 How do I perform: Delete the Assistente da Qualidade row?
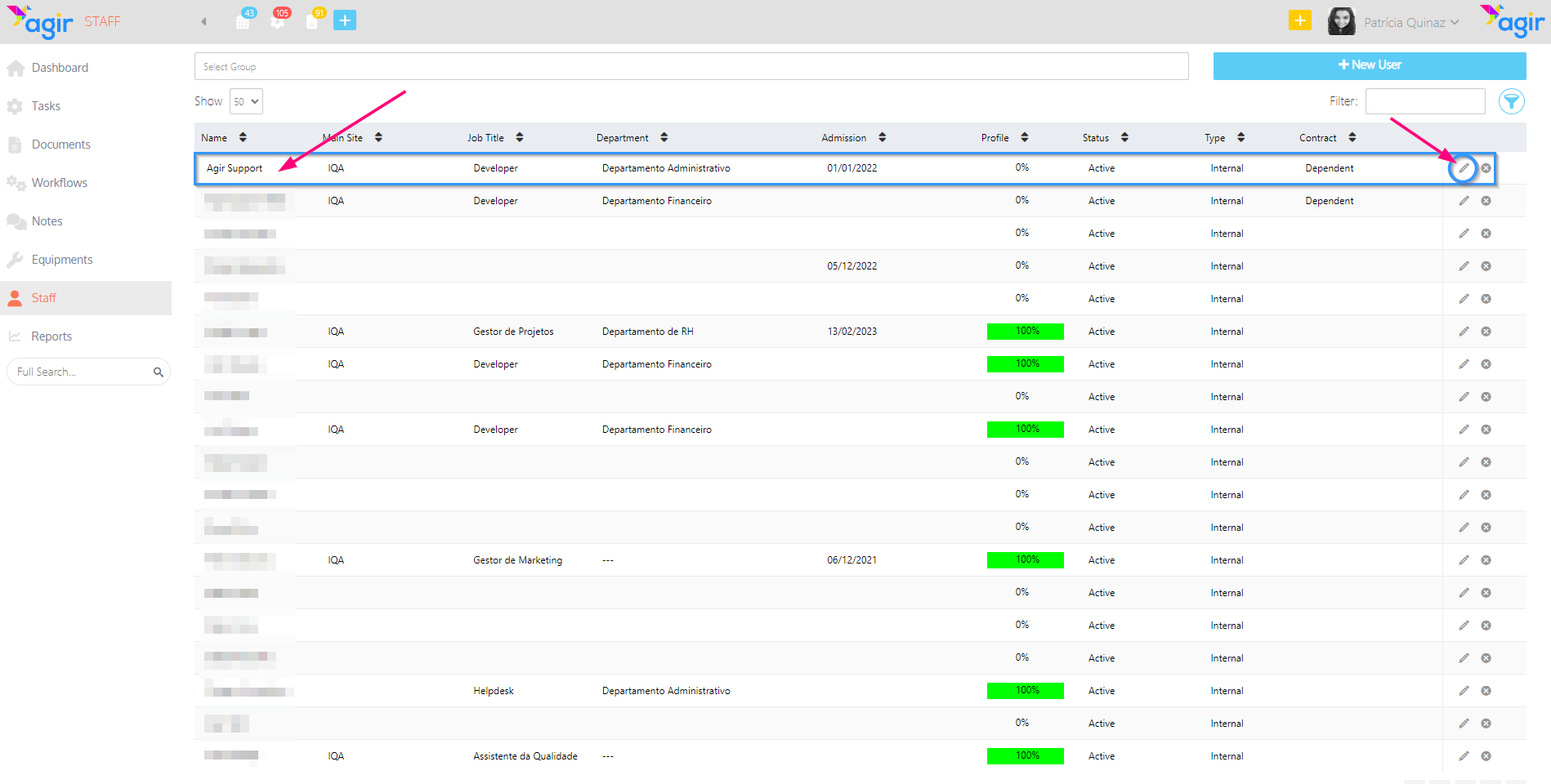point(1486,756)
